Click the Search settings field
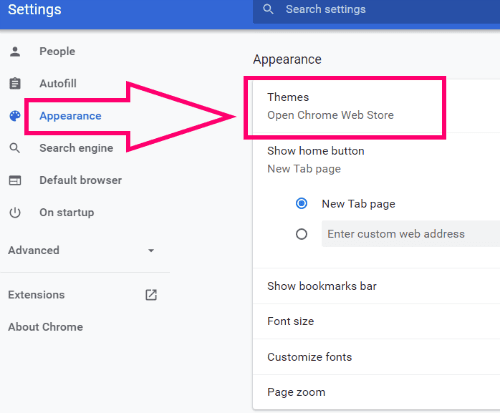Viewport: 500px width, 413px height. click(x=377, y=10)
